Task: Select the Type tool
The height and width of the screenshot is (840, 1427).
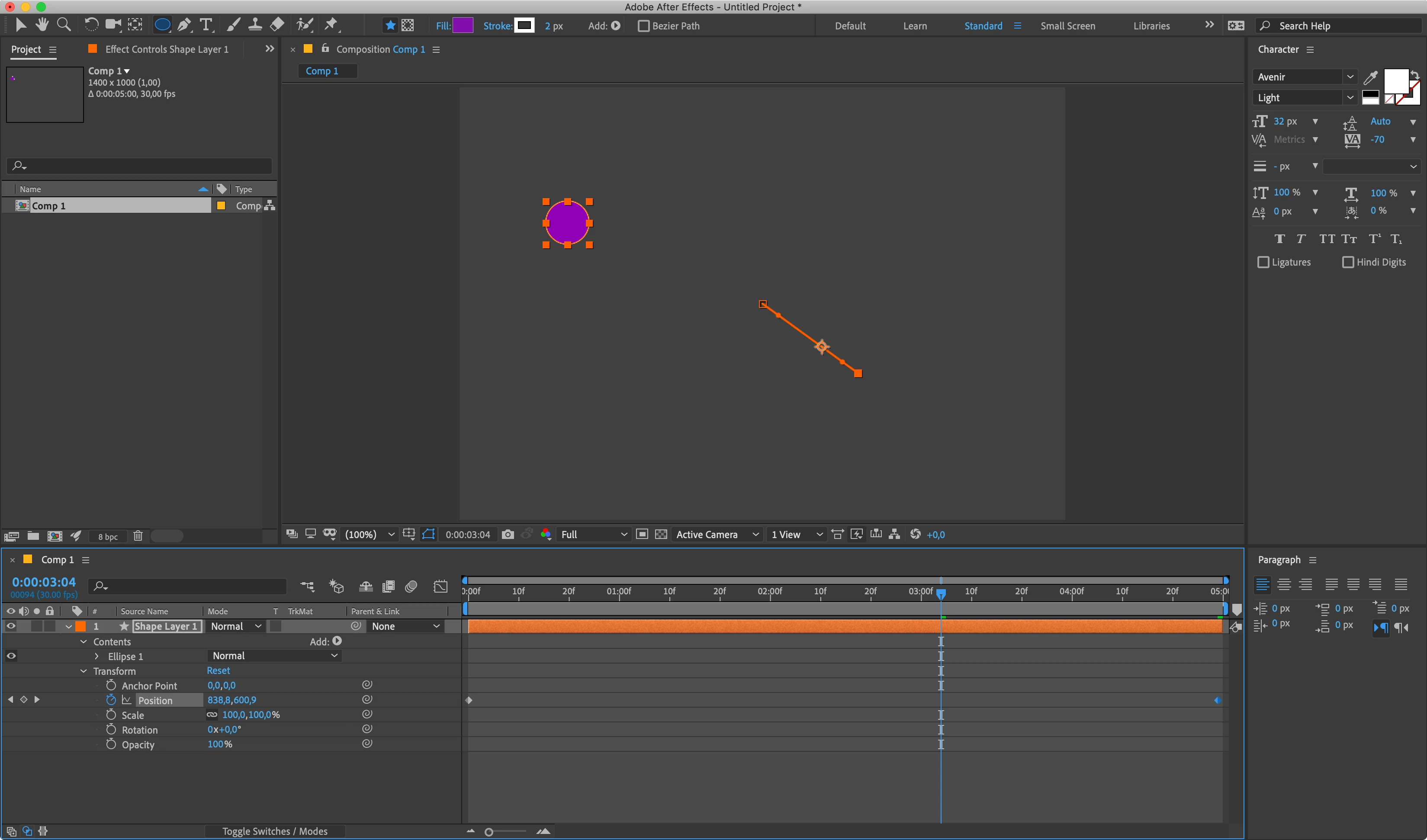Action: click(x=206, y=25)
